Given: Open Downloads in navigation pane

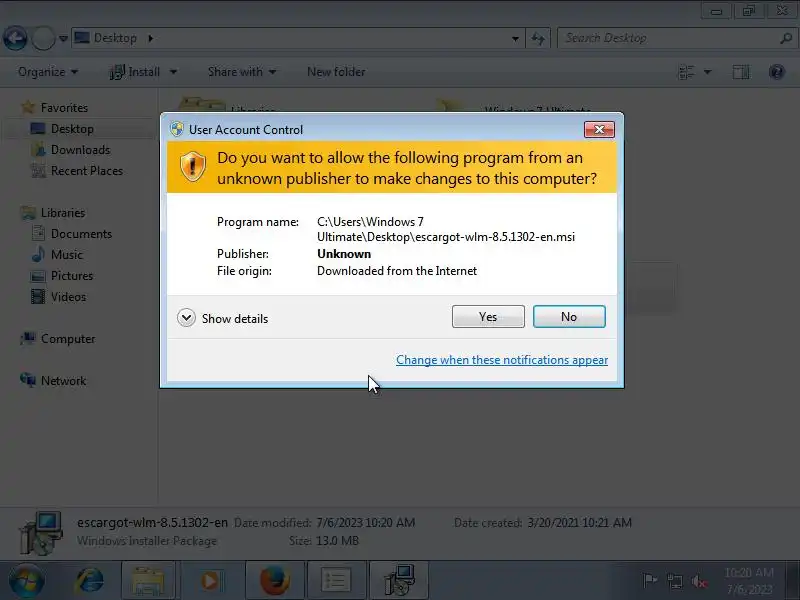Looking at the screenshot, I should point(81,149).
